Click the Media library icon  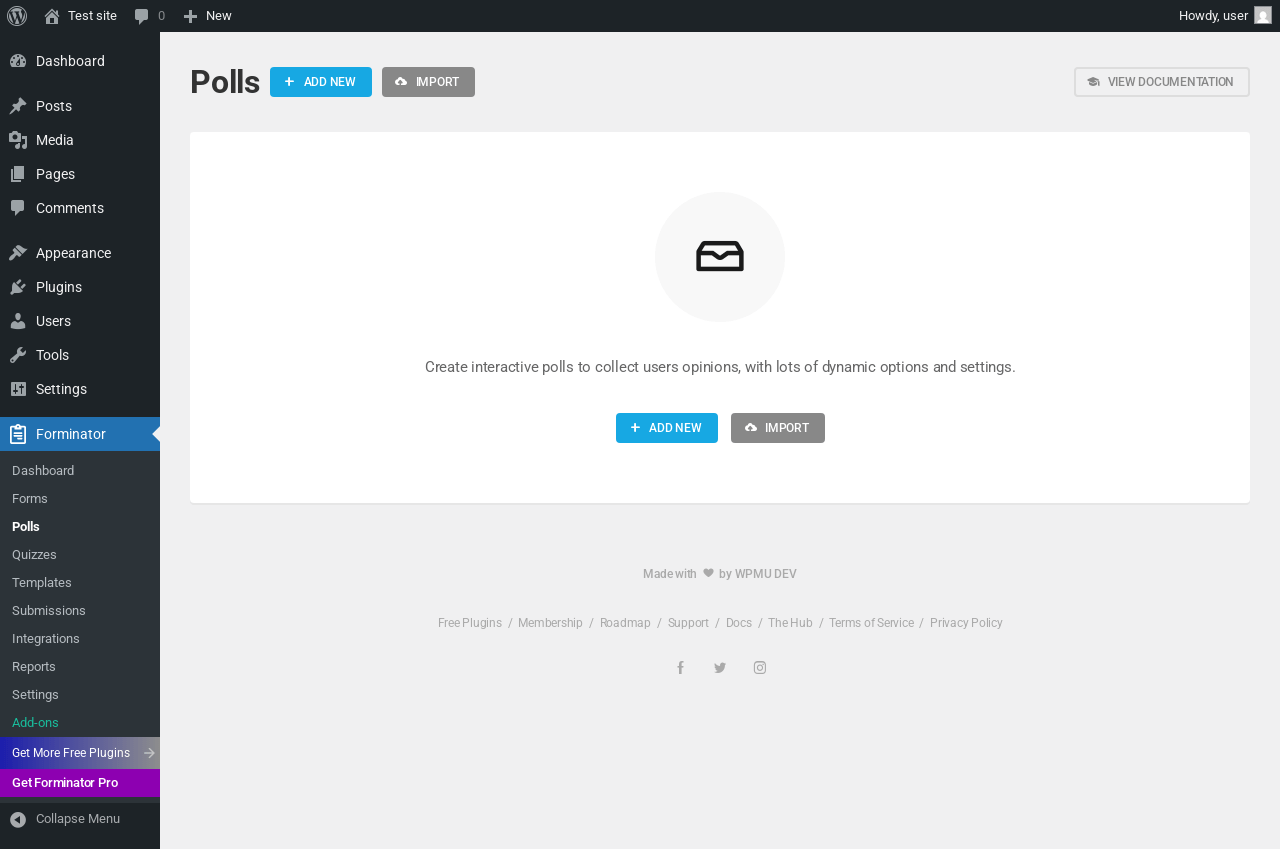(18, 140)
